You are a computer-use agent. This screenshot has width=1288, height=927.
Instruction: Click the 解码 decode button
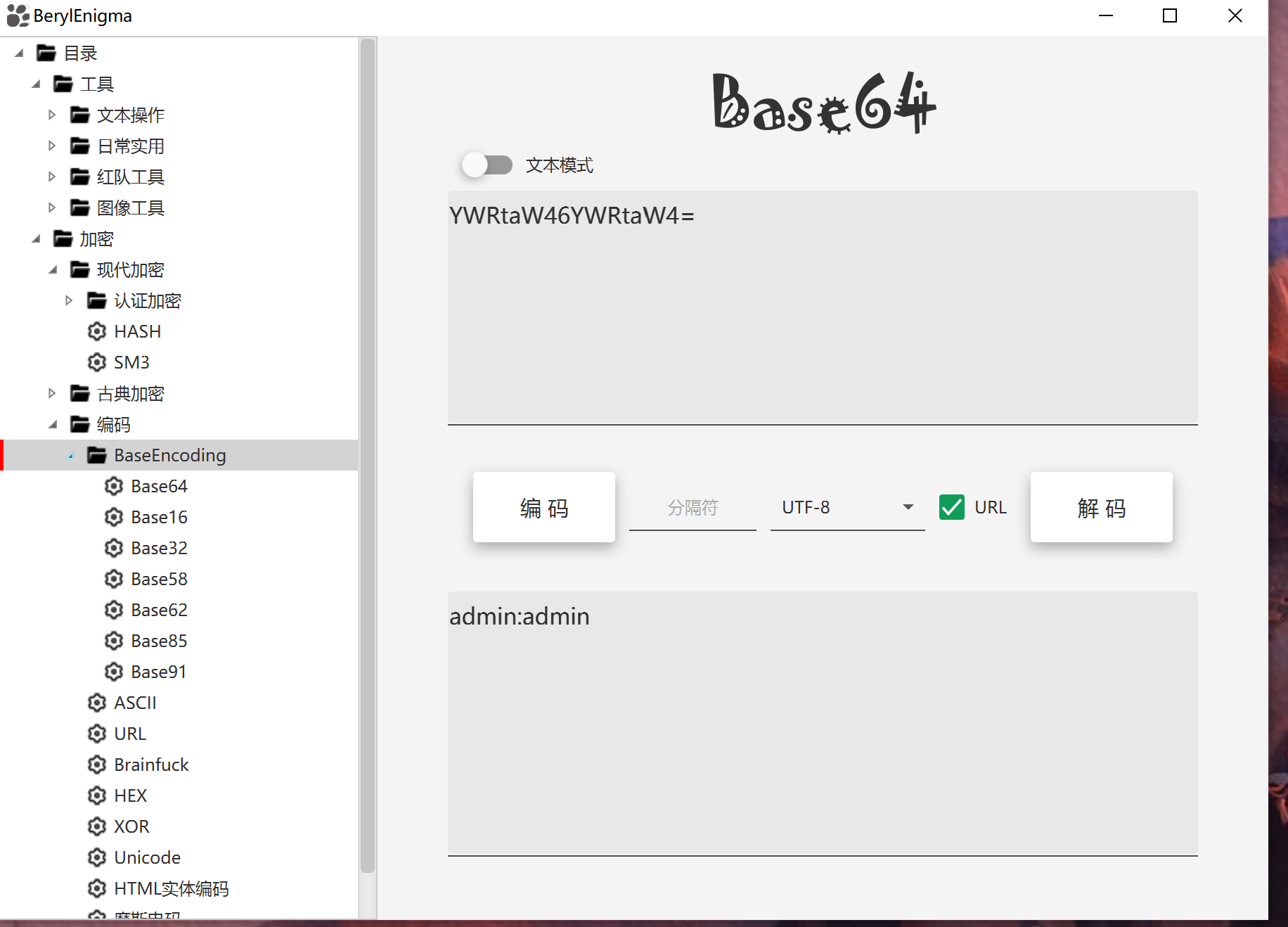(1101, 507)
